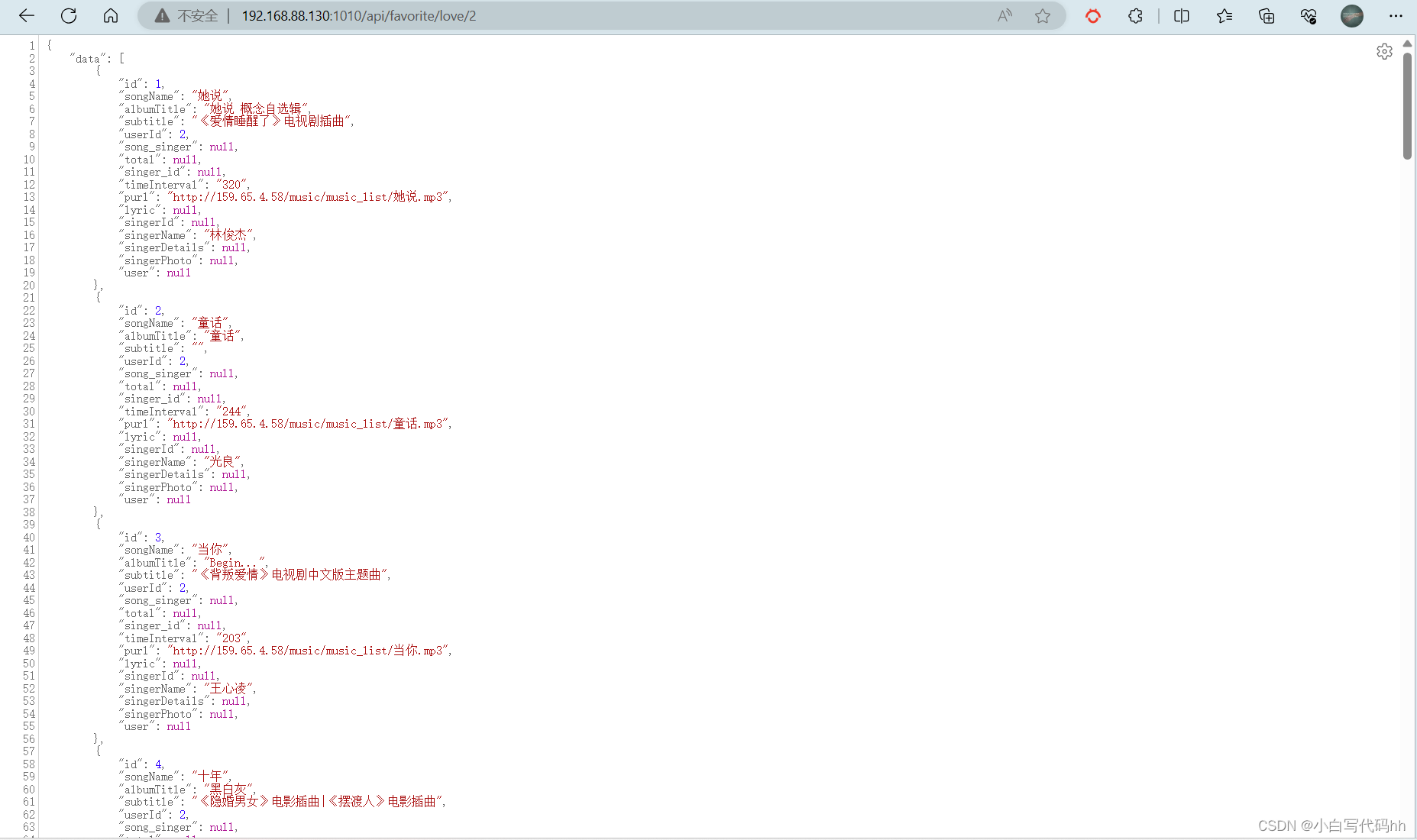Open the JSON viewer settings gear
The image size is (1417, 840).
(x=1385, y=51)
